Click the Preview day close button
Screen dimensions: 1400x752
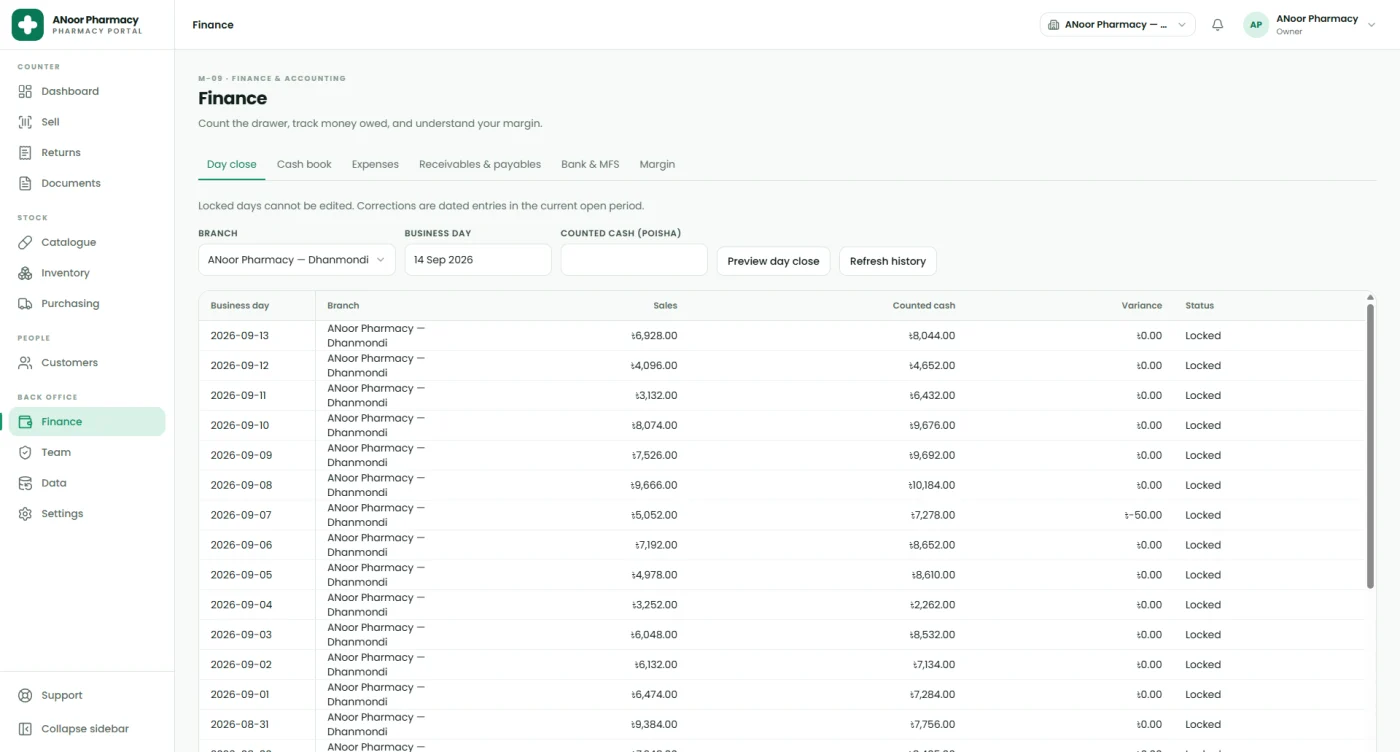pyautogui.click(x=773, y=261)
